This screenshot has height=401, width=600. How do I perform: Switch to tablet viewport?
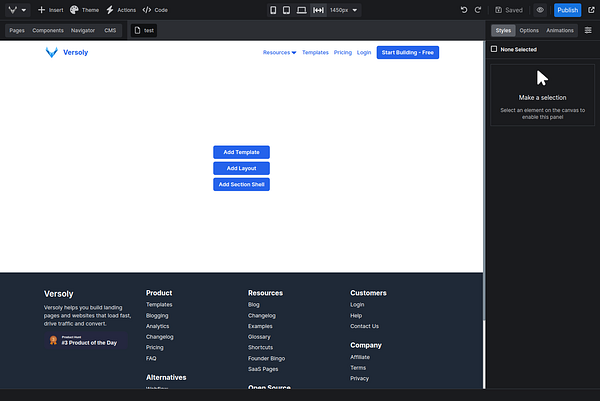pos(286,10)
